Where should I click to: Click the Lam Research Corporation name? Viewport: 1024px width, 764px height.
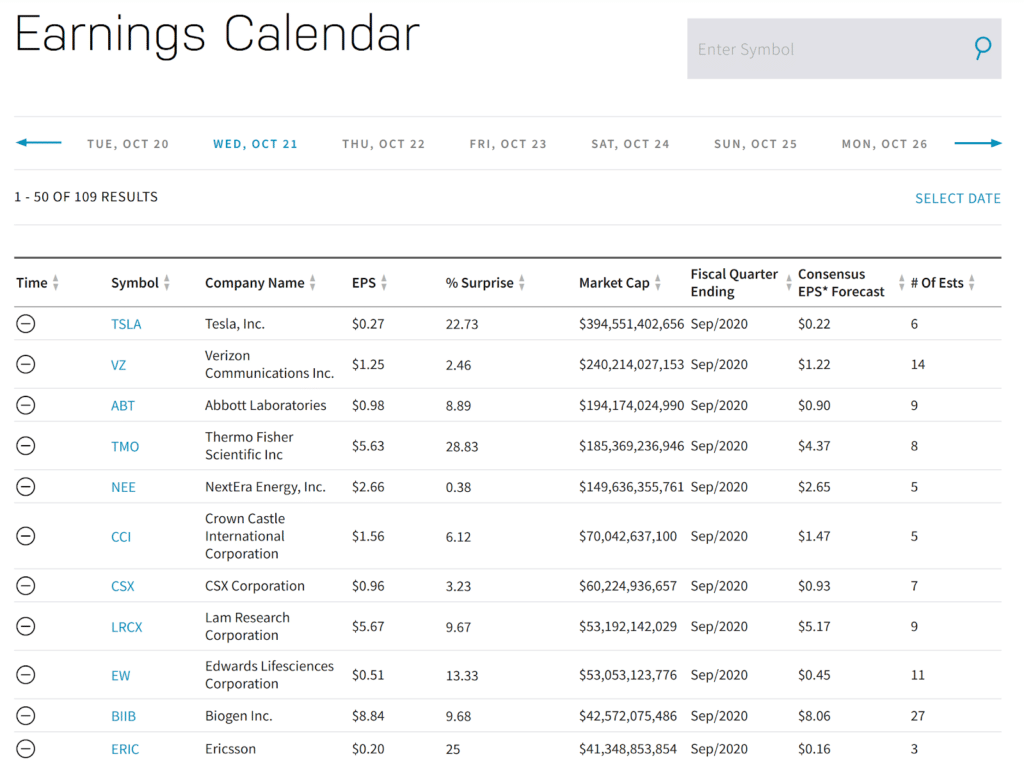[247, 626]
